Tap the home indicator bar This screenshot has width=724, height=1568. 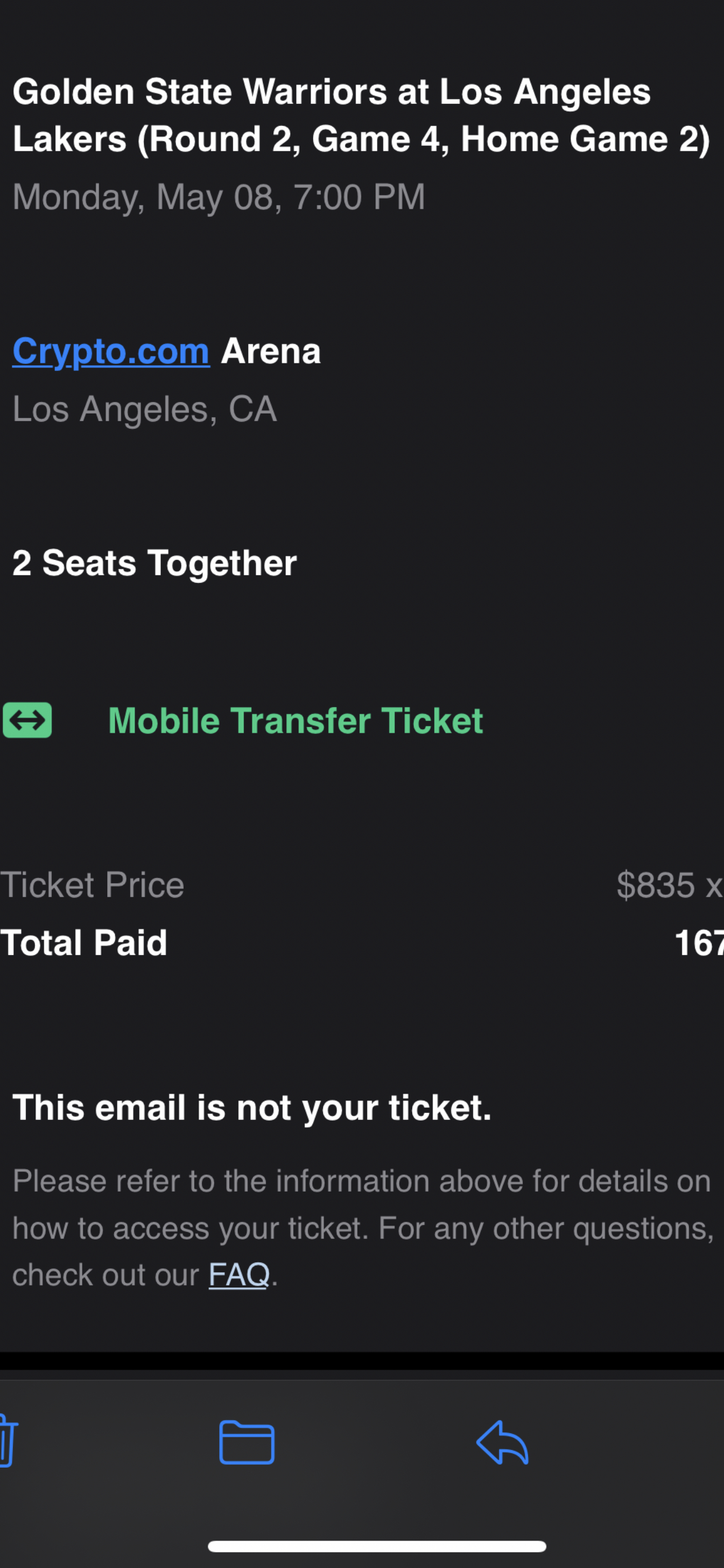pyautogui.click(x=377, y=1546)
